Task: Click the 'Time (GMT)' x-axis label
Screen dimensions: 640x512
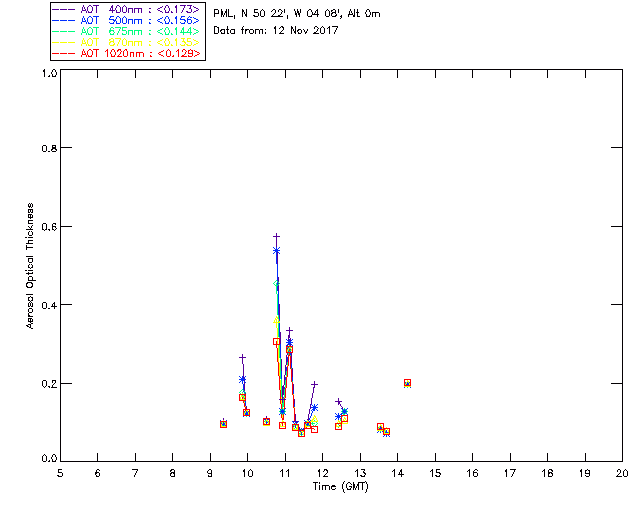Action: click(x=340, y=487)
